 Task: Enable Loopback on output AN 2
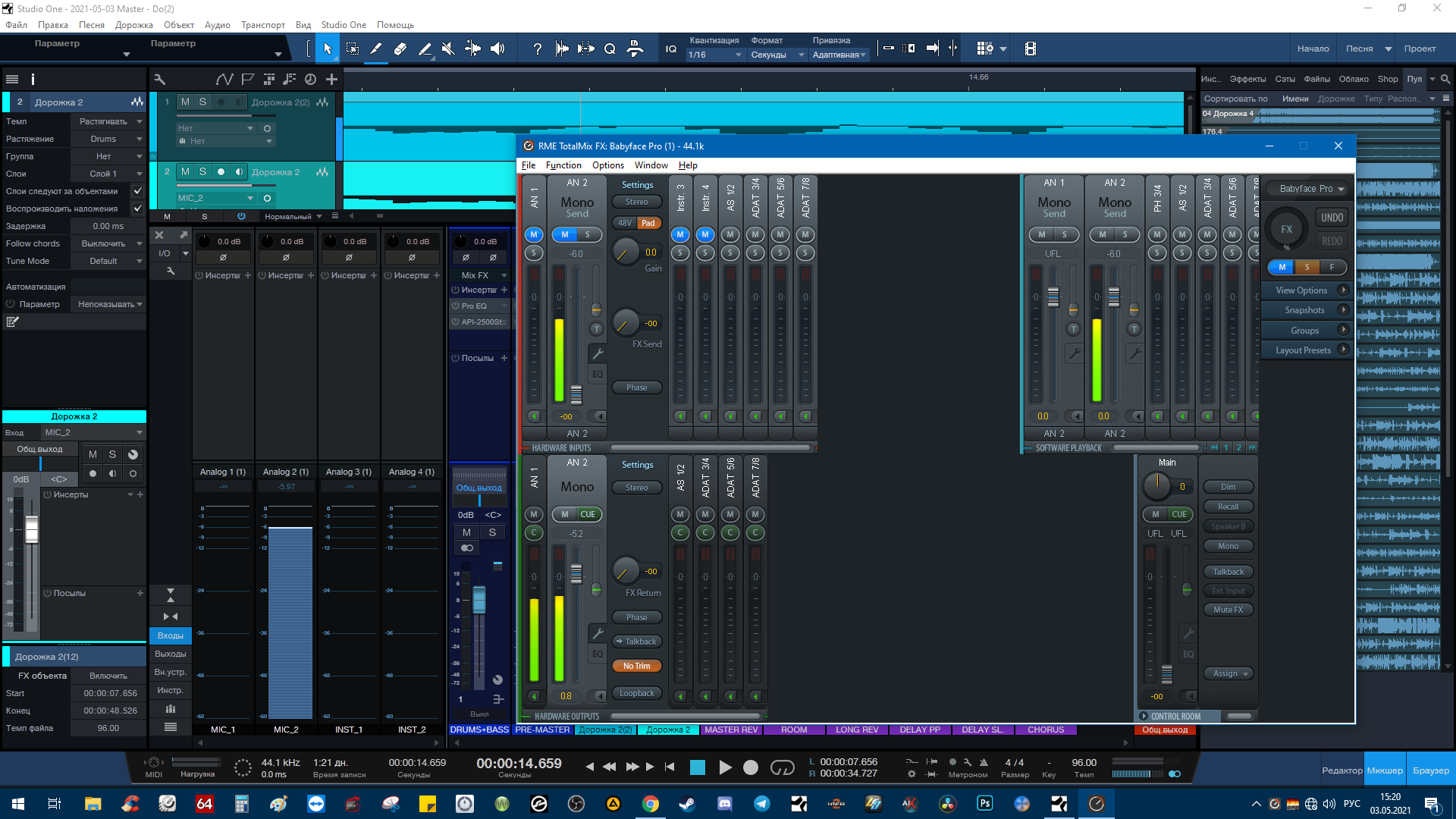click(x=637, y=693)
